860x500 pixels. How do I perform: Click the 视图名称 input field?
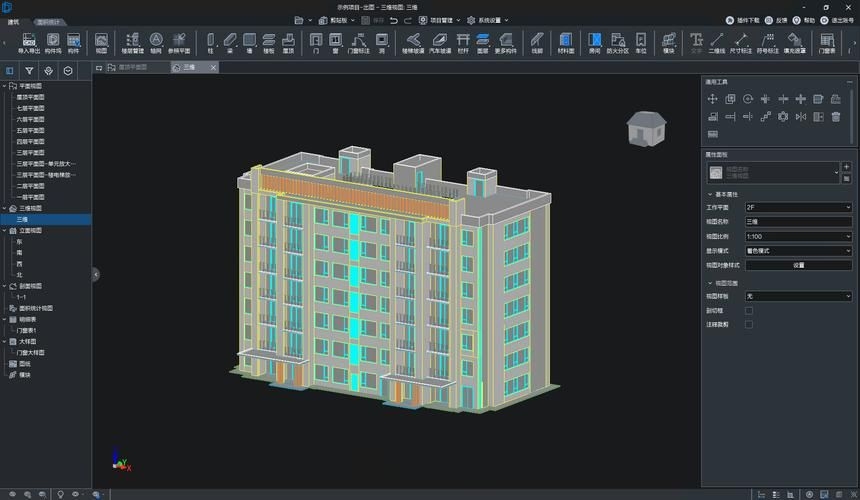click(798, 222)
